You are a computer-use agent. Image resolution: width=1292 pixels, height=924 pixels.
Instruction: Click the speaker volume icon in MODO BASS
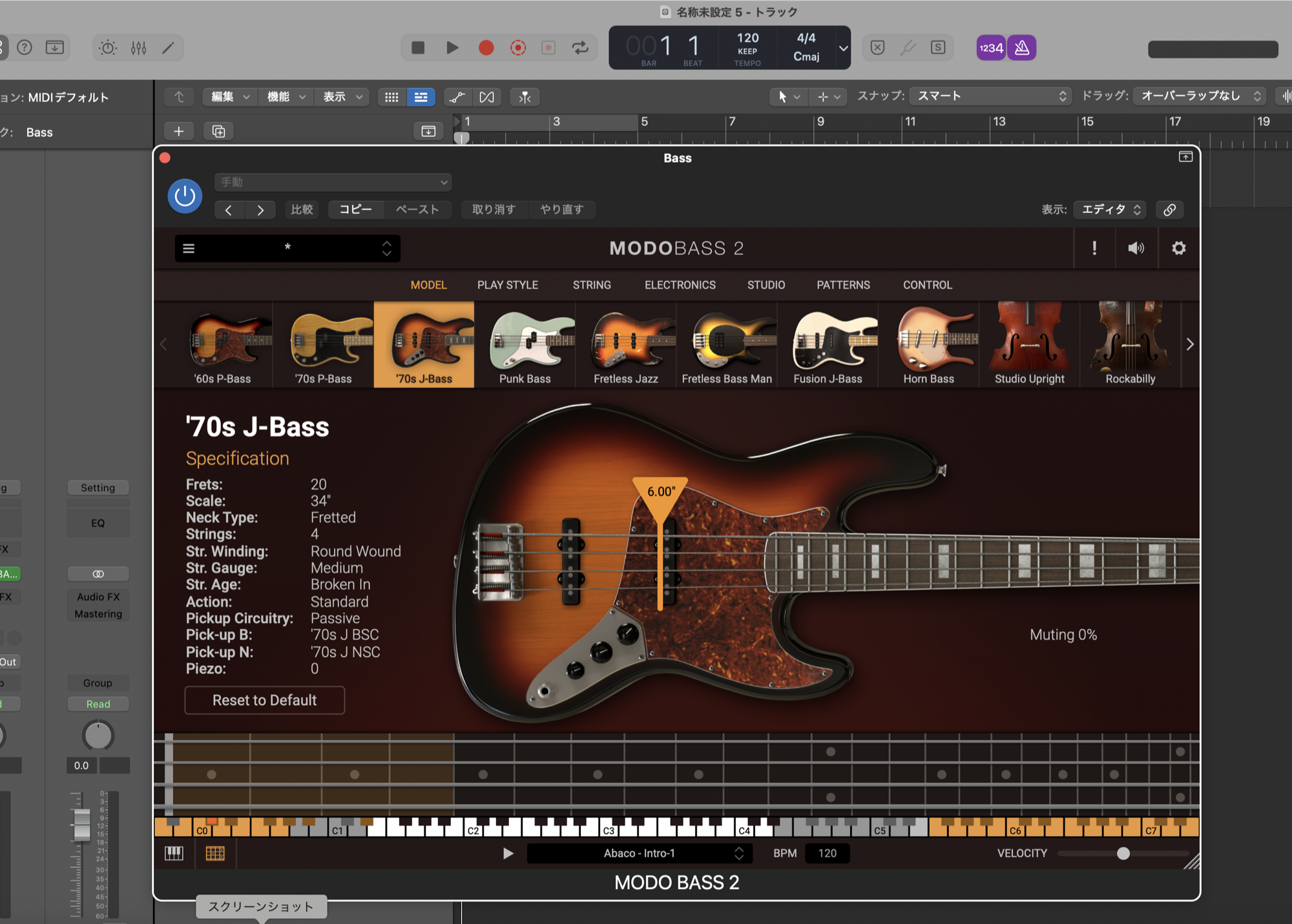click(x=1136, y=248)
